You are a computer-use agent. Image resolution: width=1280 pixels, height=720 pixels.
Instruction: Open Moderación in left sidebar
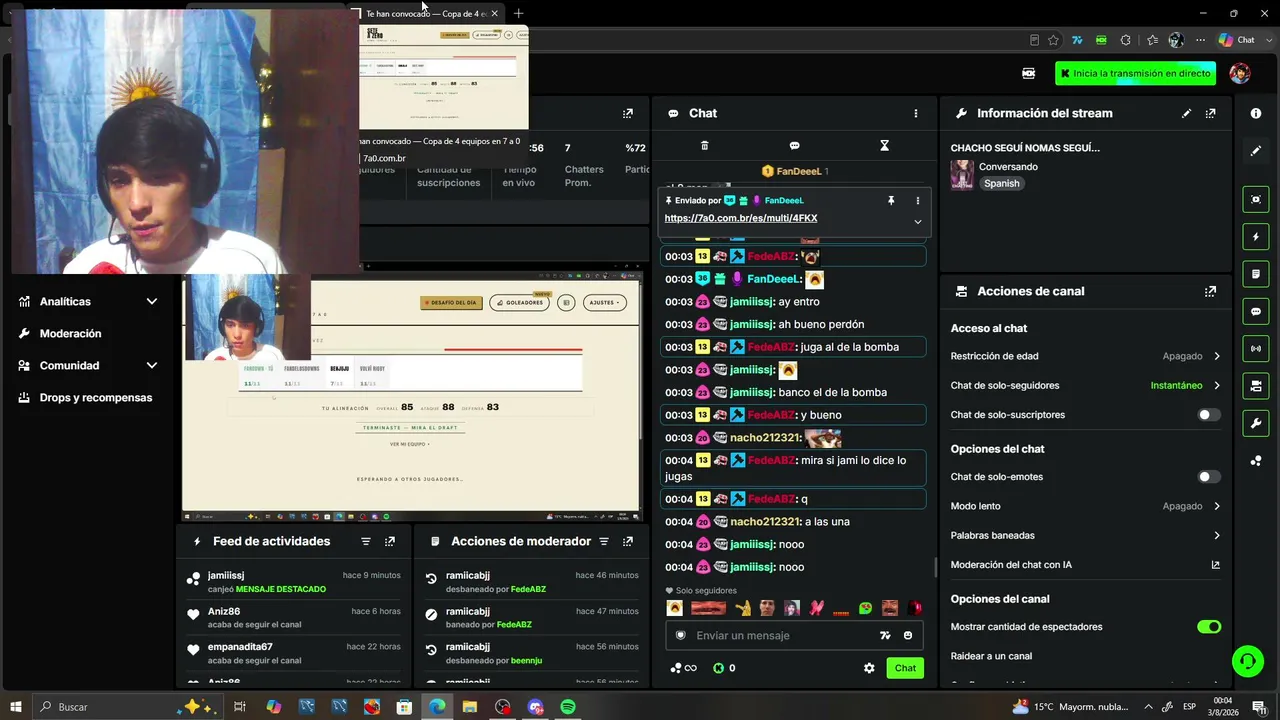click(x=70, y=333)
